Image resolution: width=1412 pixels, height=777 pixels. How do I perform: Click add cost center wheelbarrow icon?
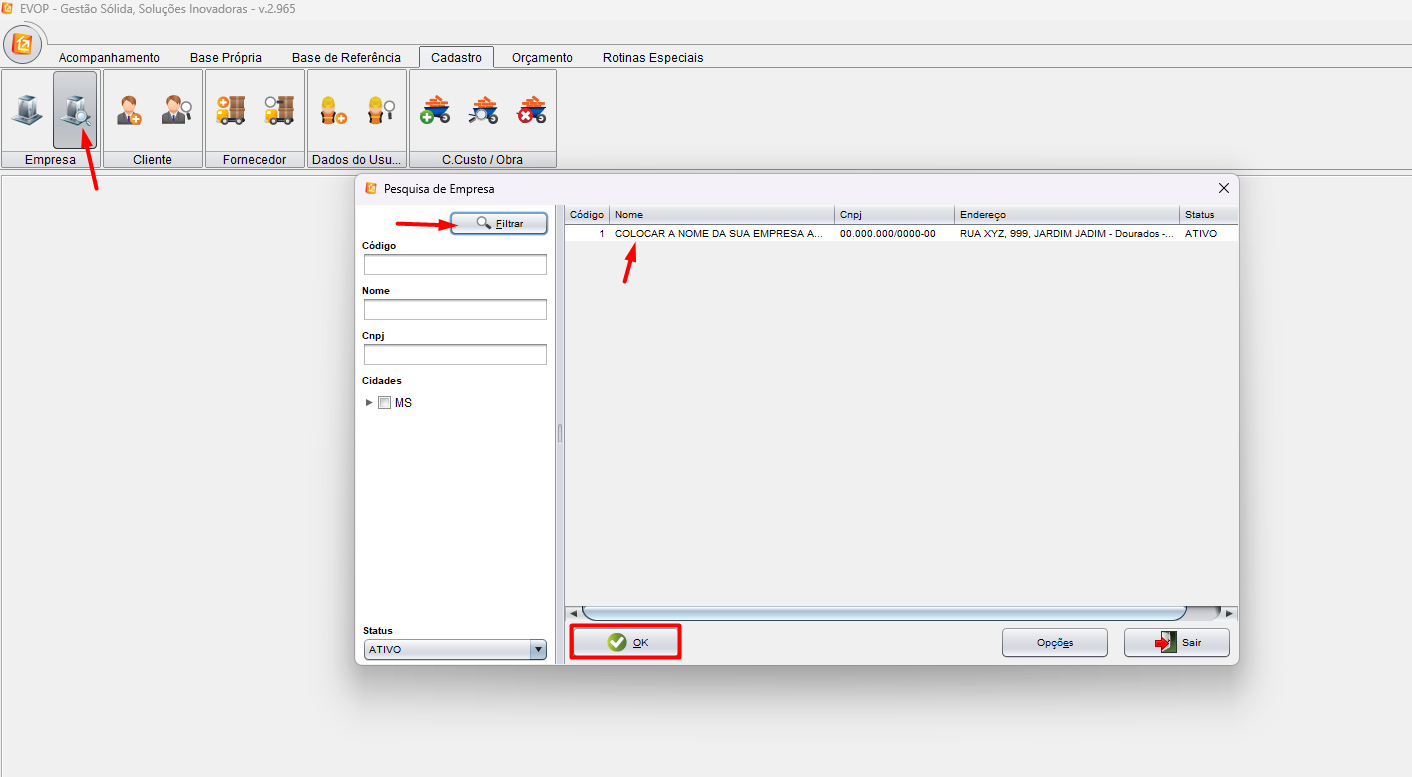[435, 110]
